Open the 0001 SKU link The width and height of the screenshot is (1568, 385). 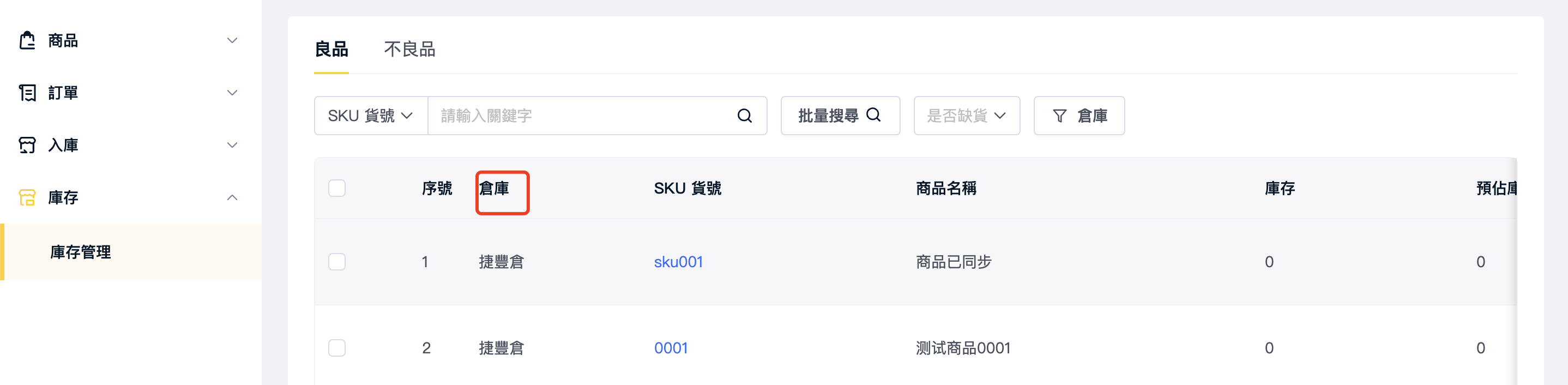671,348
